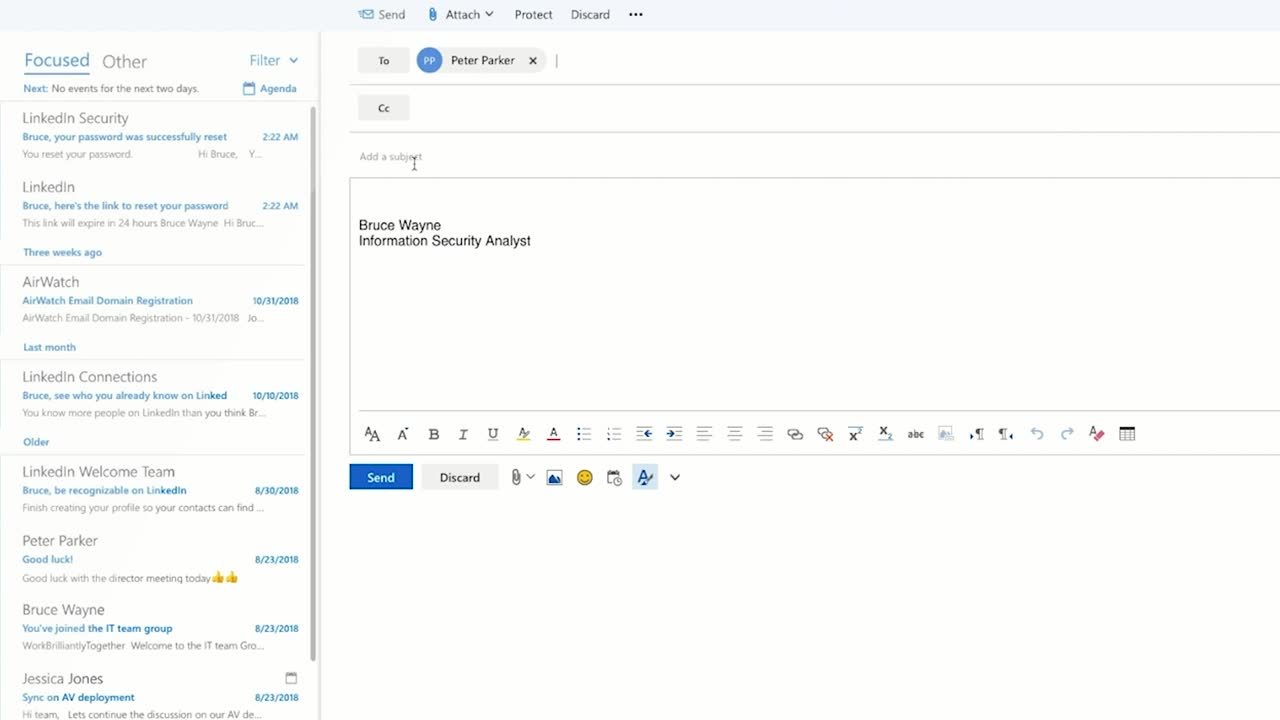Open the Filter dropdown in the inbox
The height and width of the screenshot is (720, 1280).
click(273, 61)
